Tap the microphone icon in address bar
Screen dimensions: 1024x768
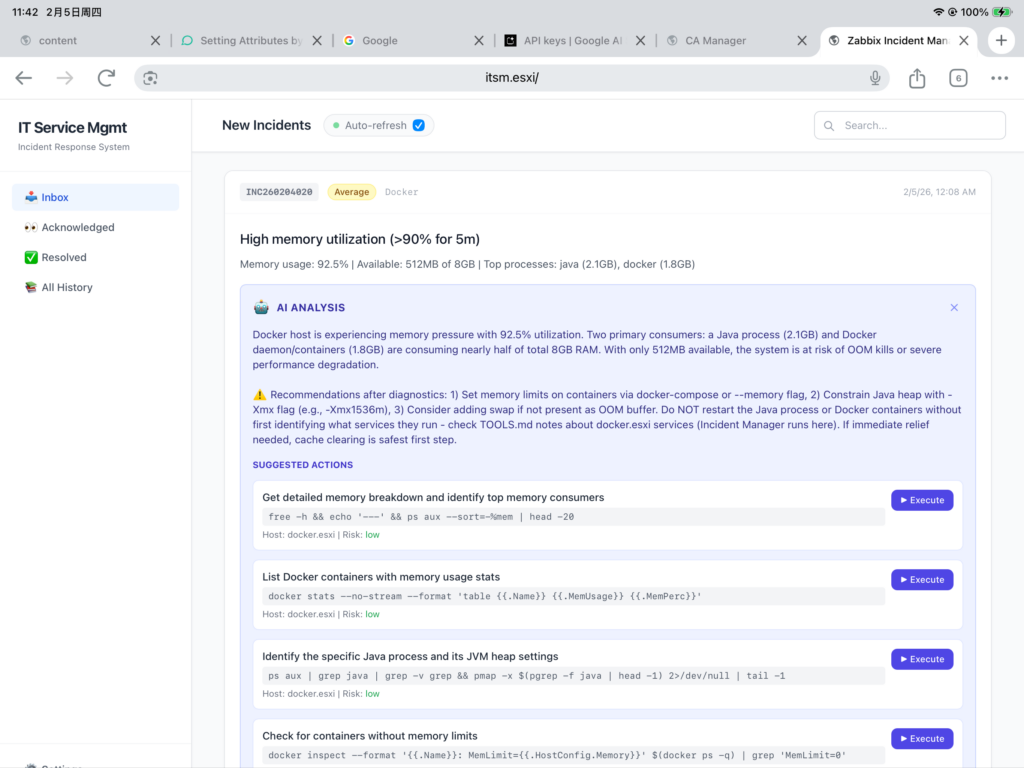click(x=875, y=78)
